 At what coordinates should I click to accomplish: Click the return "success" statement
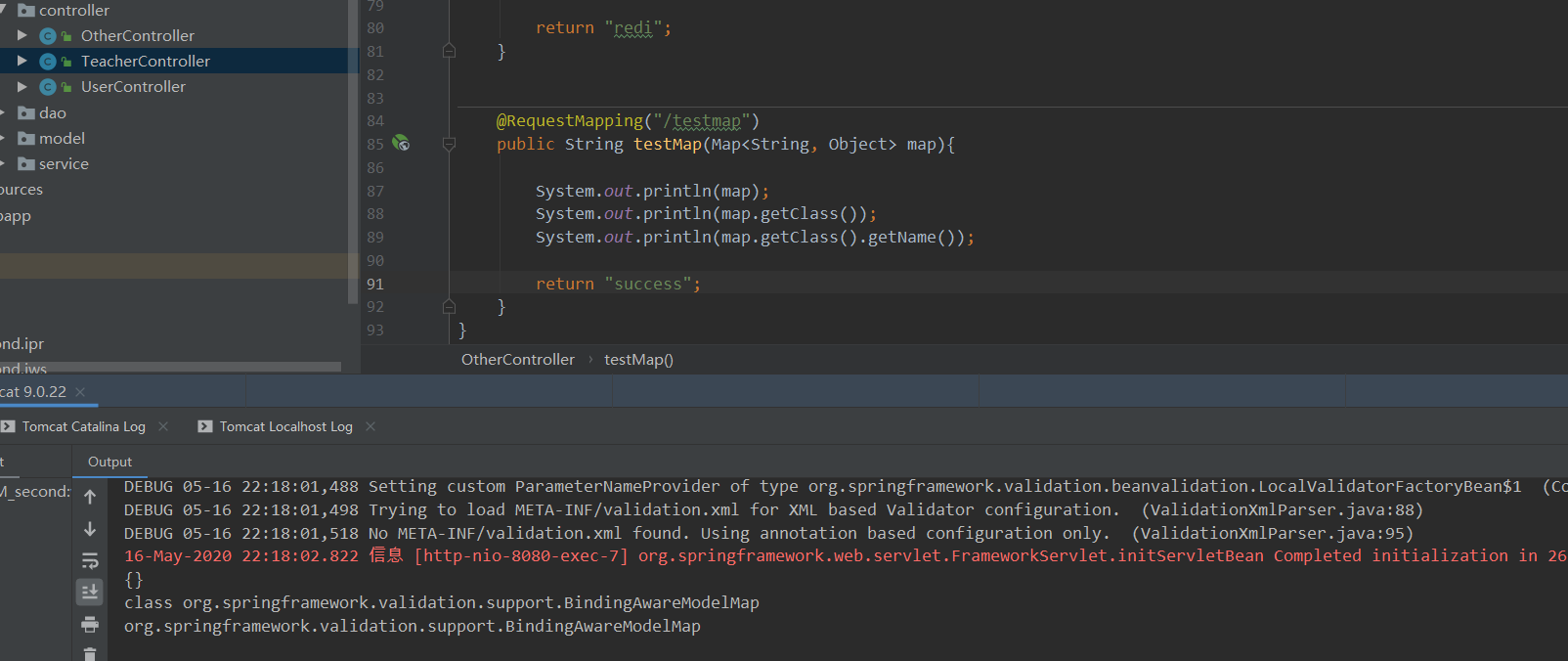tap(618, 284)
